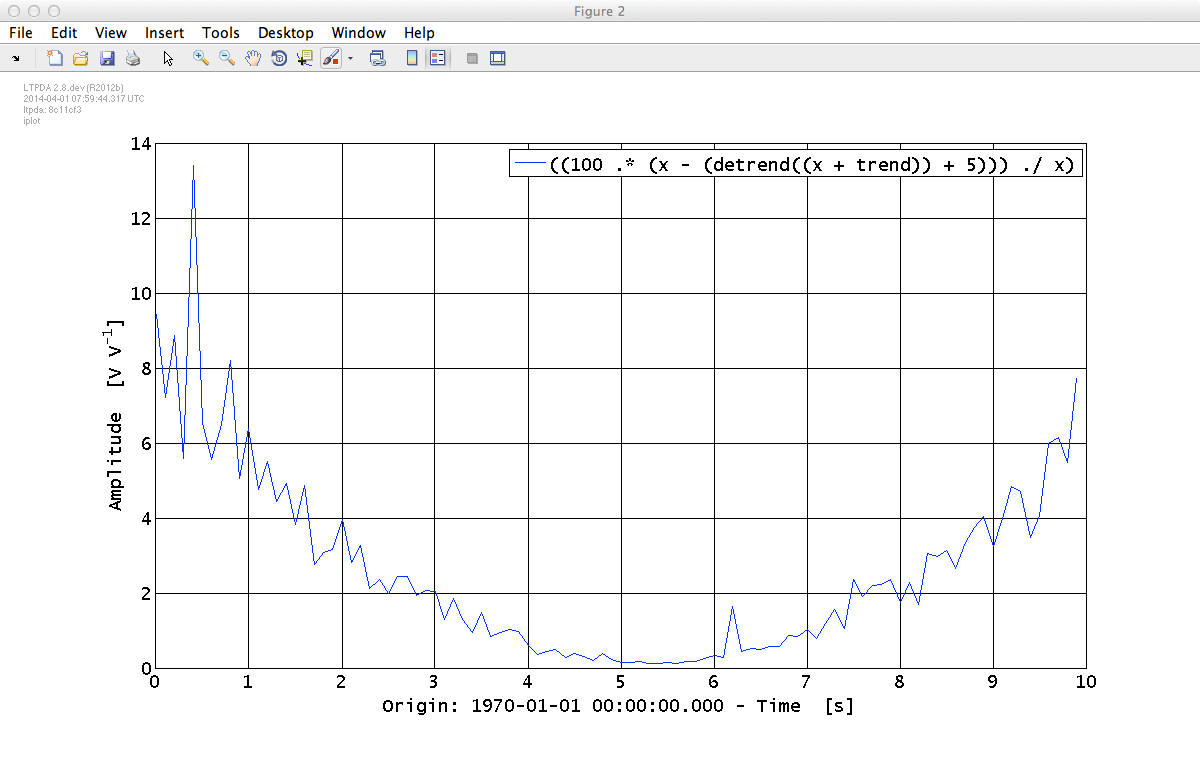Click the Hide Plot Tools icon
1200x773 pixels.
pos(472,59)
